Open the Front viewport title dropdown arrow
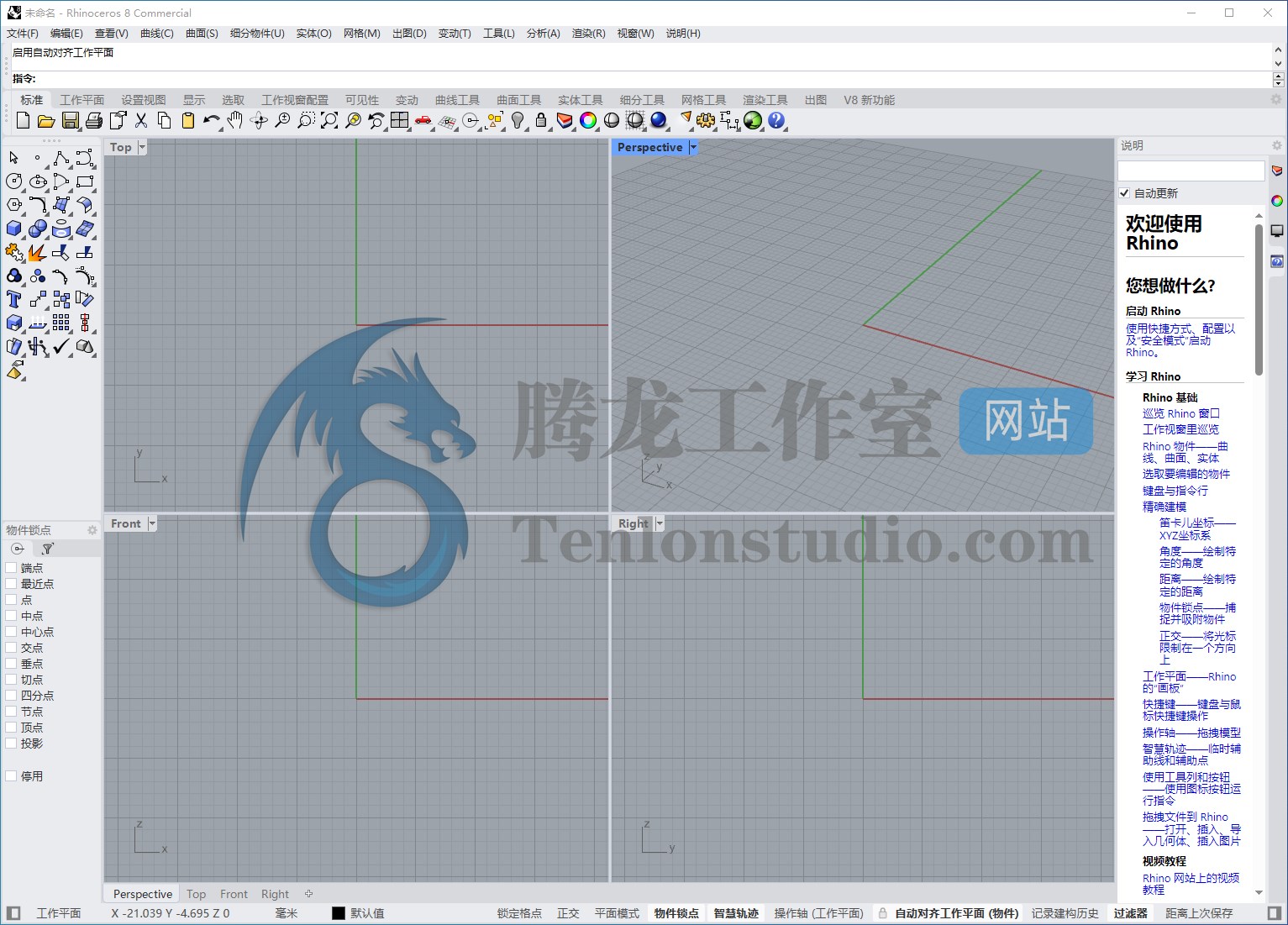 point(152,523)
